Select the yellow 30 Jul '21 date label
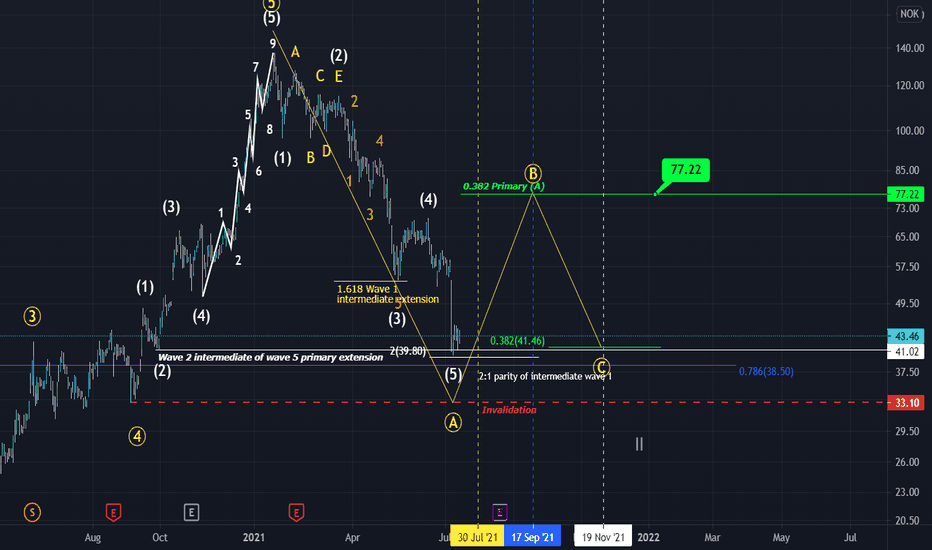The image size is (932, 550). coord(477,538)
